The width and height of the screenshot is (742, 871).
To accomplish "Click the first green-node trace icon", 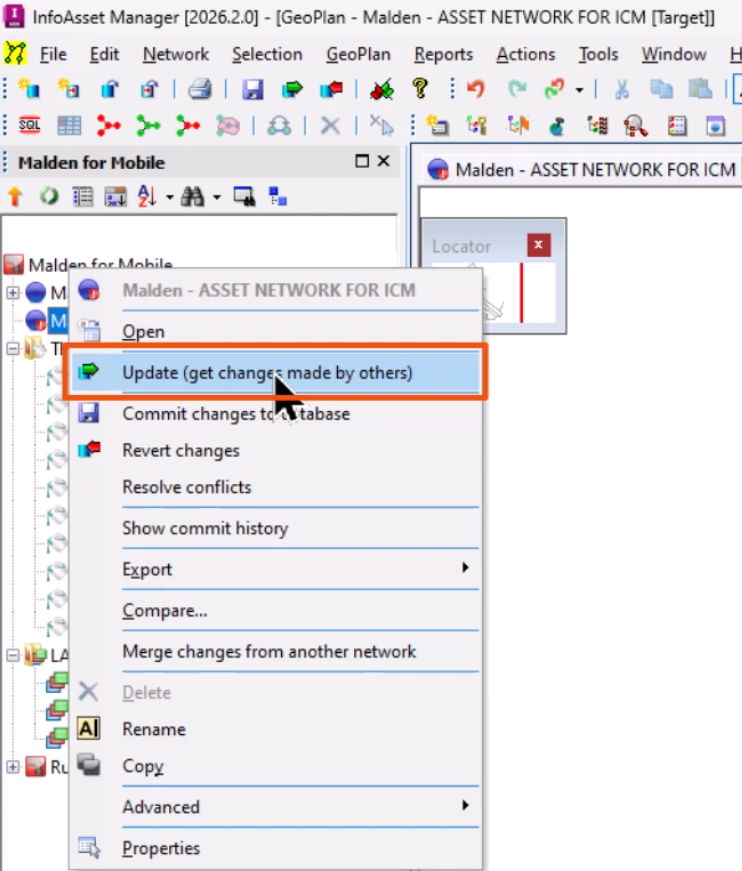I will [x=148, y=126].
